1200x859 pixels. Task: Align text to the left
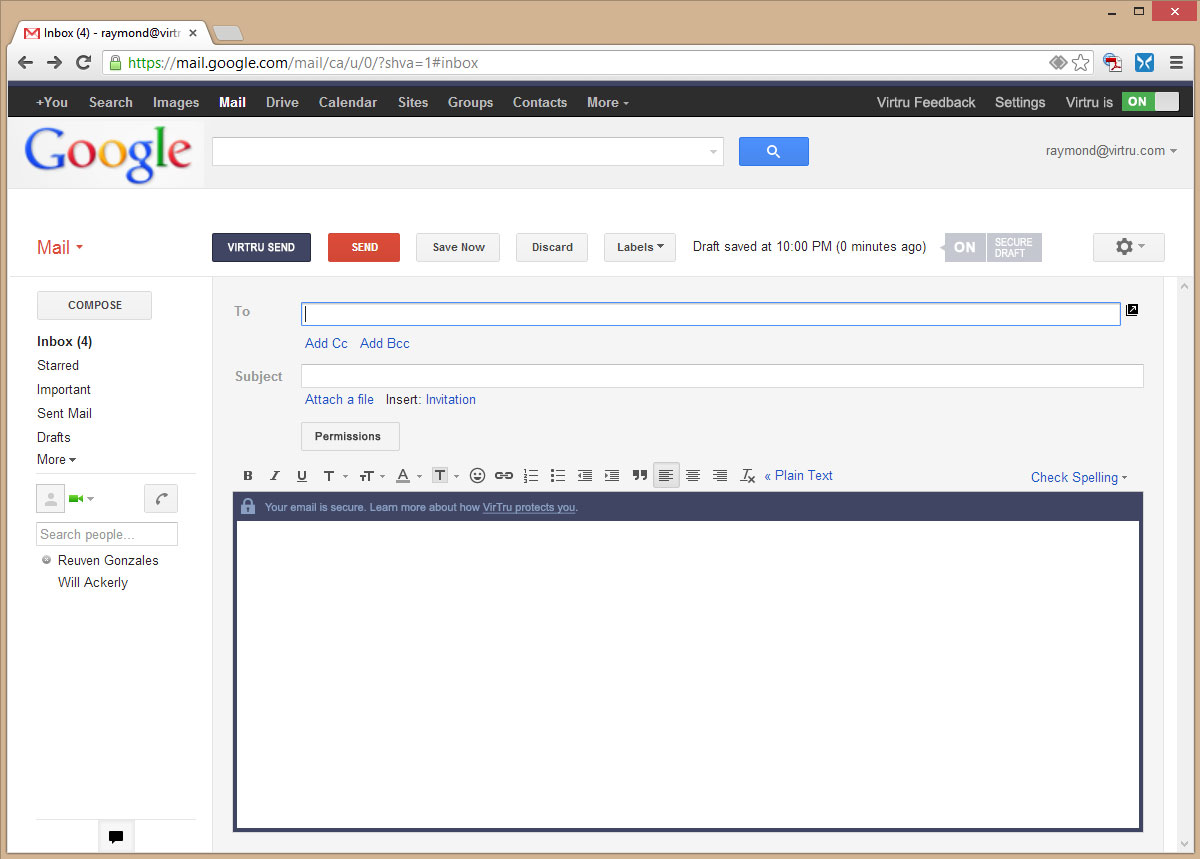click(x=666, y=475)
